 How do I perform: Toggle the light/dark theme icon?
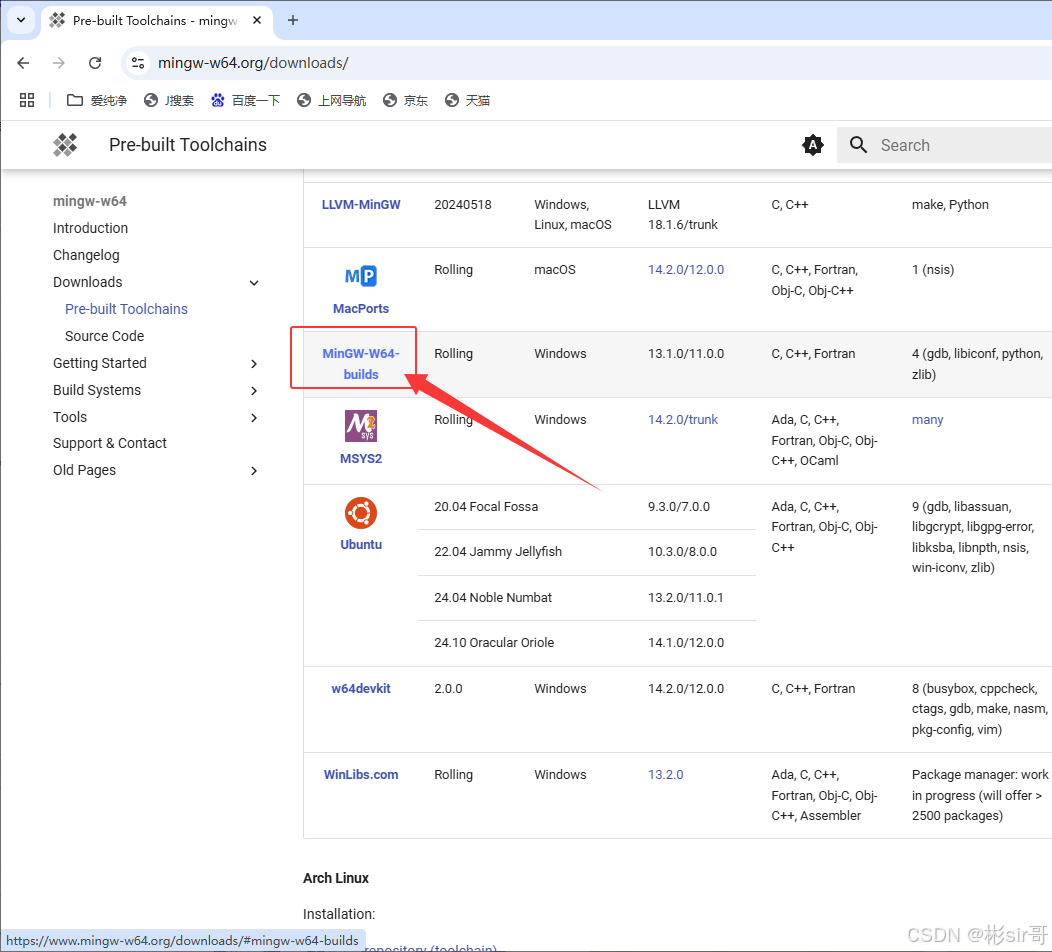(812, 145)
